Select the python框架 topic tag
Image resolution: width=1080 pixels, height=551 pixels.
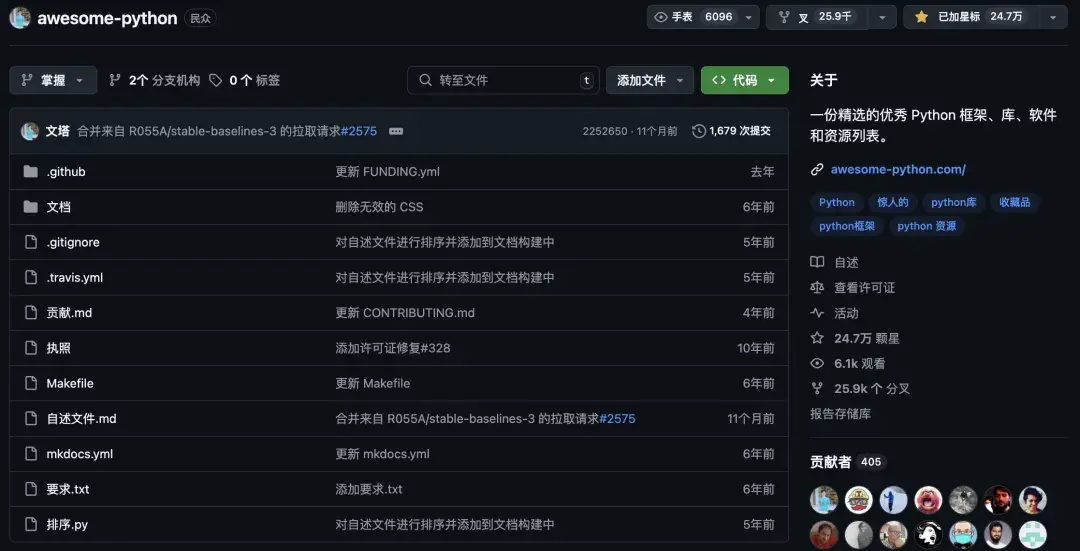pos(847,226)
